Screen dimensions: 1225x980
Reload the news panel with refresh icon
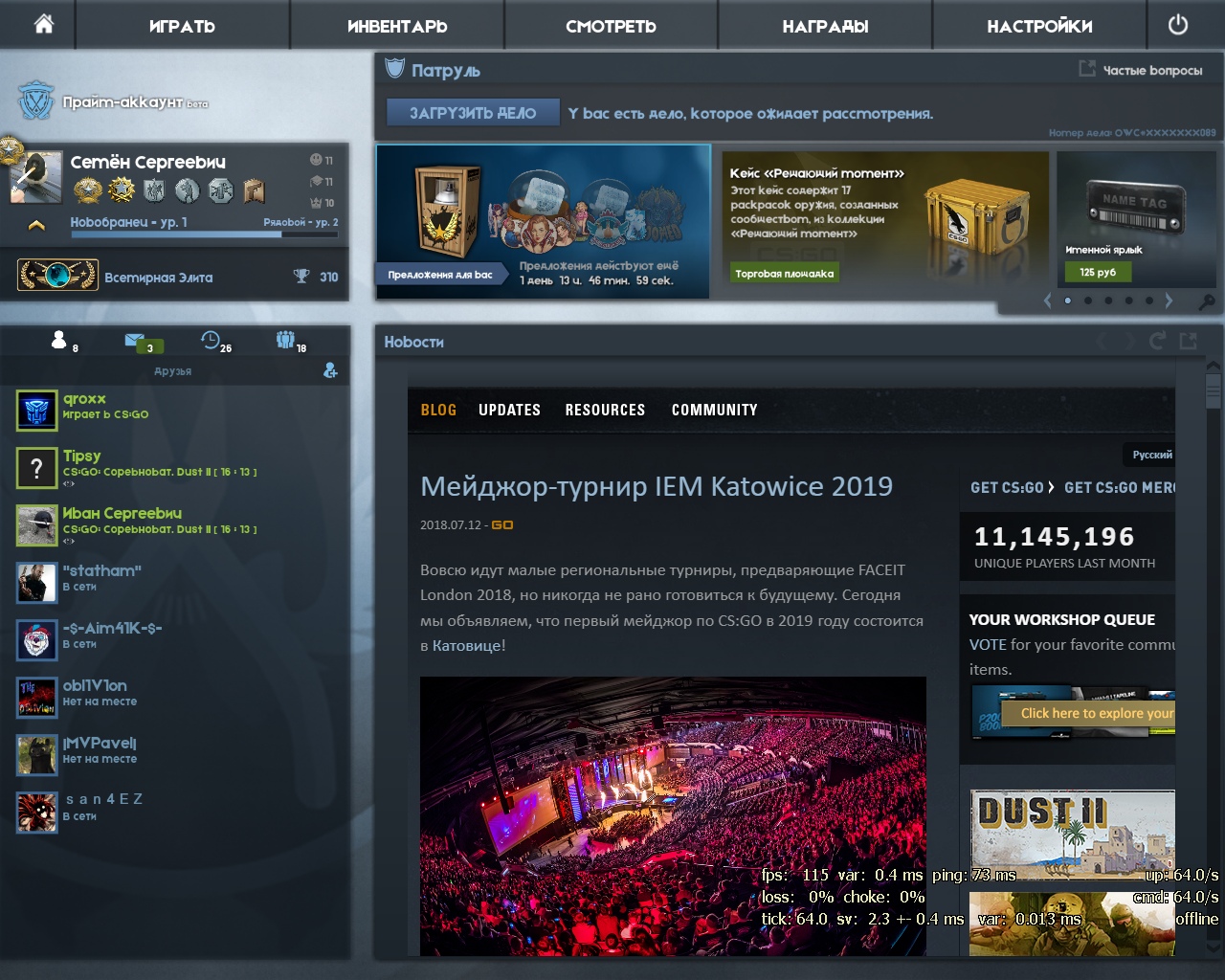click(1157, 341)
